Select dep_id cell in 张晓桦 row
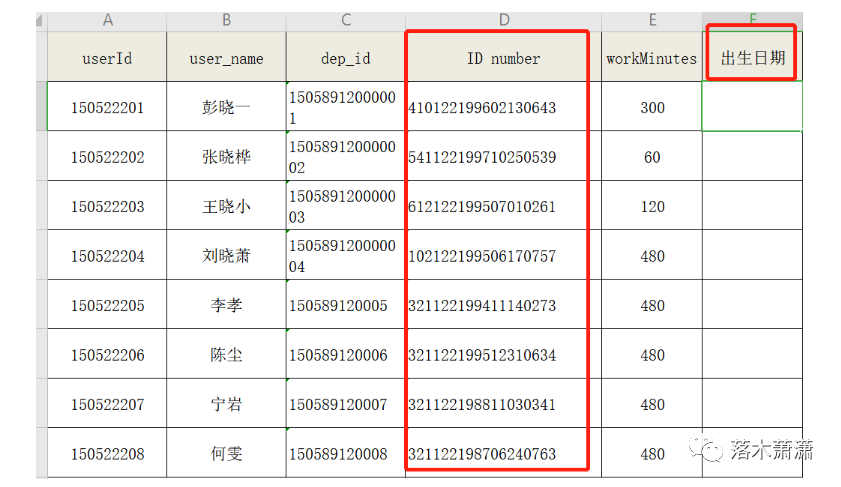 (345, 156)
